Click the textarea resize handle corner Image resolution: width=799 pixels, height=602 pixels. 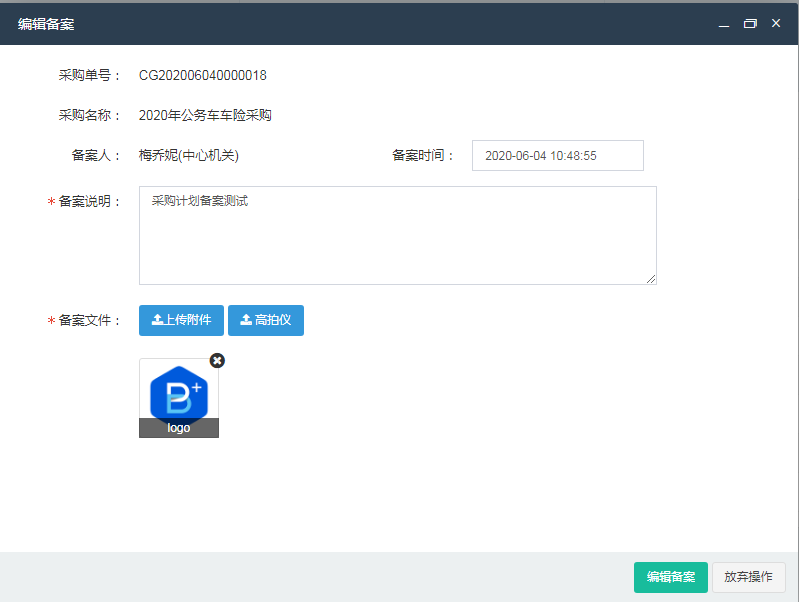pos(651,279)
